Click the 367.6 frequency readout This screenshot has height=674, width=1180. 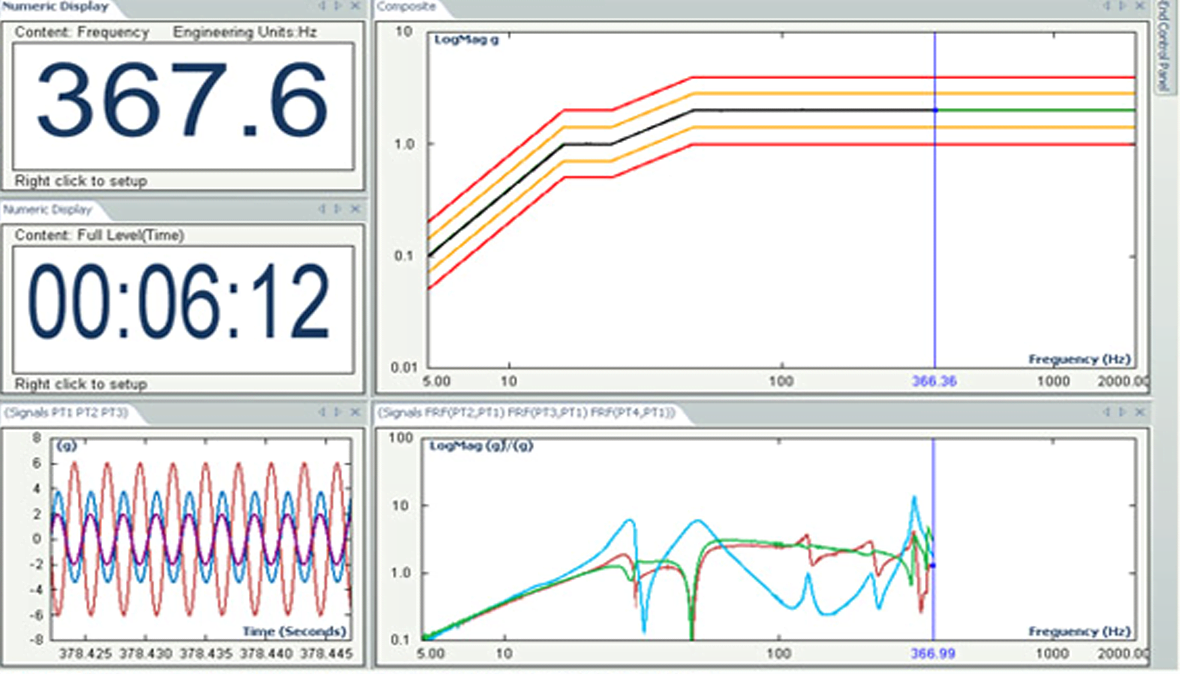pos(183,104)
